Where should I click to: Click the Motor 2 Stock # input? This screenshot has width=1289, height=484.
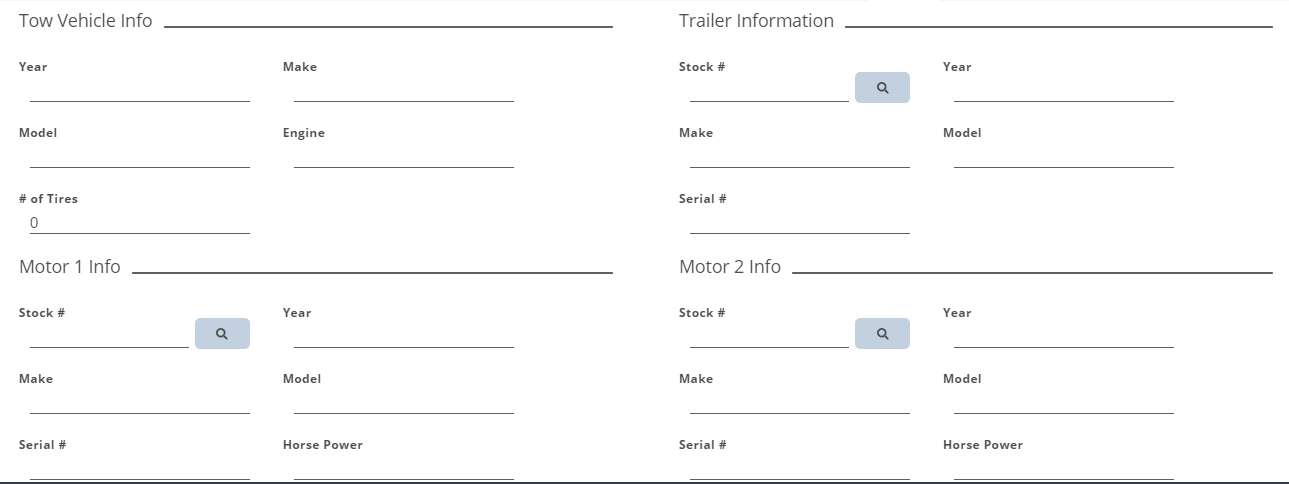tap(770, 336)
